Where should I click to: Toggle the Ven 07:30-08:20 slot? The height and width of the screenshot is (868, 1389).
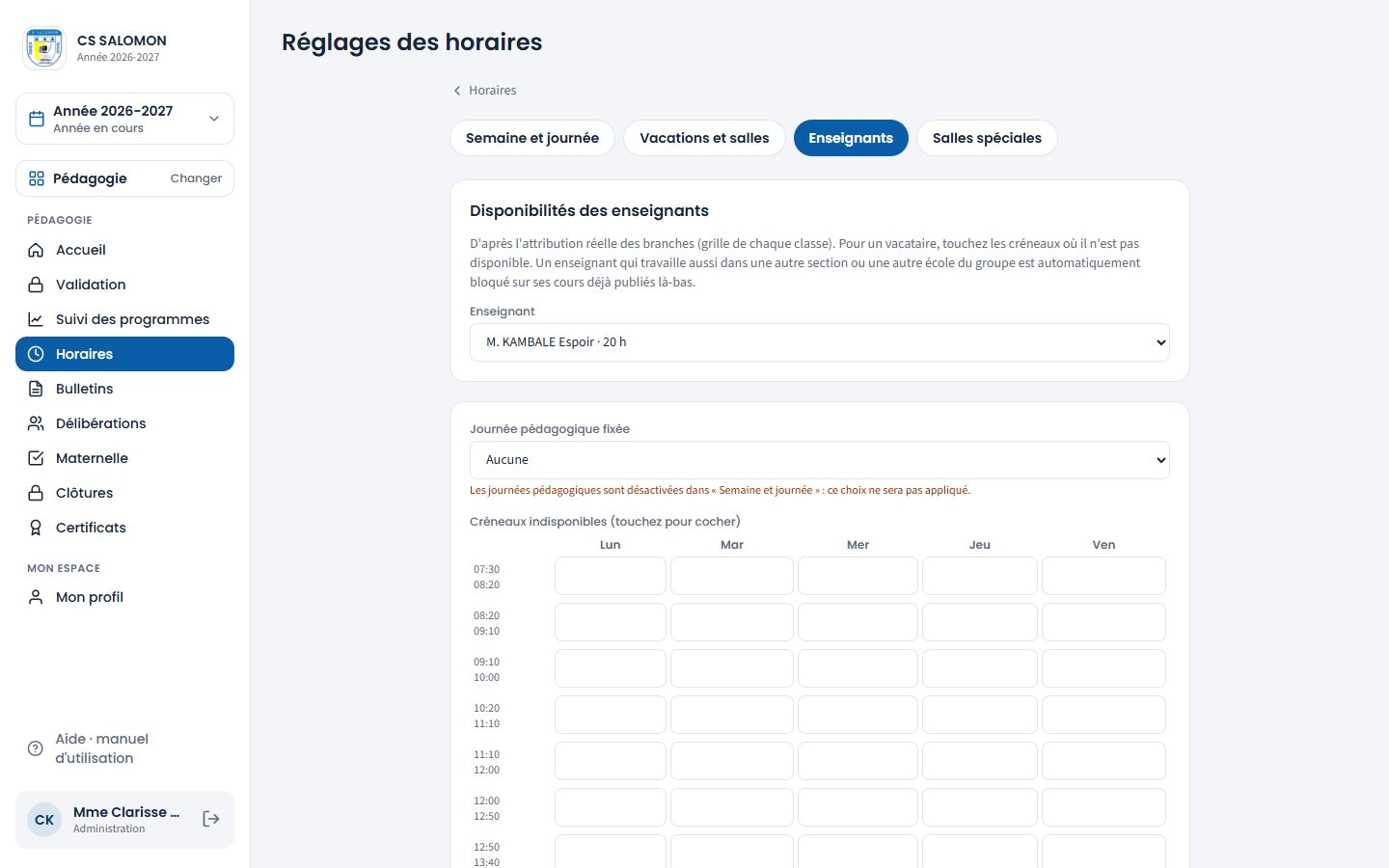click(x=1103, y=576)
